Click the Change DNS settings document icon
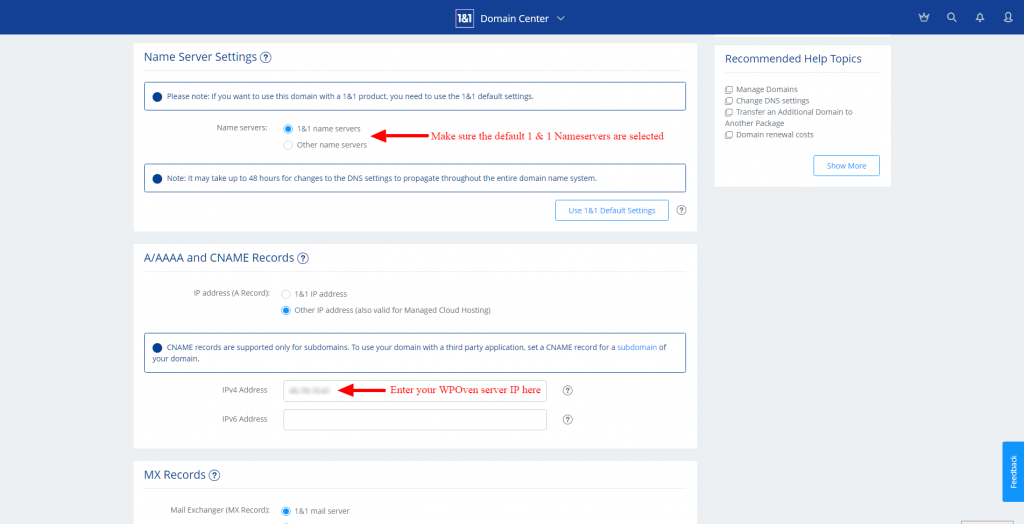This screenshot has width=1024, height=524. [x=729, y=101]
